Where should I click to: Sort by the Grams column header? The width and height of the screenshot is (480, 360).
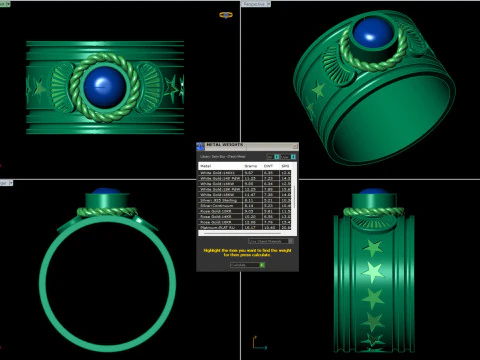252,166
